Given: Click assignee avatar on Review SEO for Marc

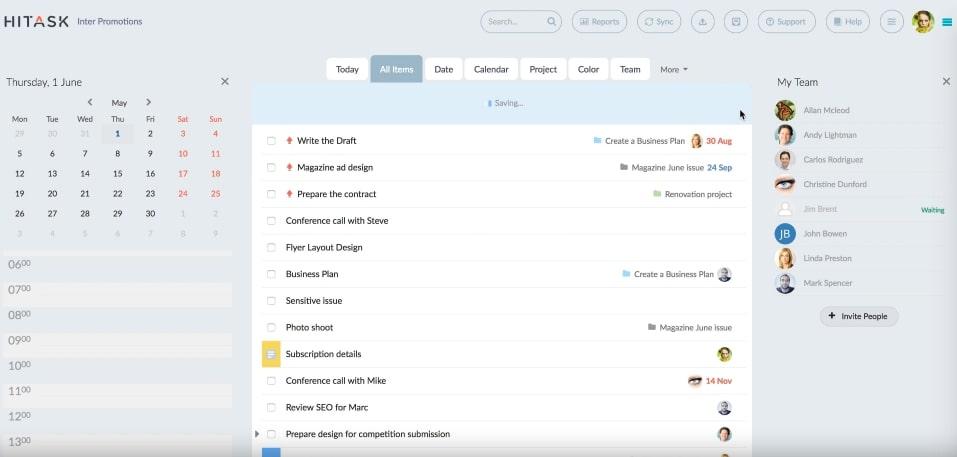Looking at the screenshot, I should [x=724, y=408].
